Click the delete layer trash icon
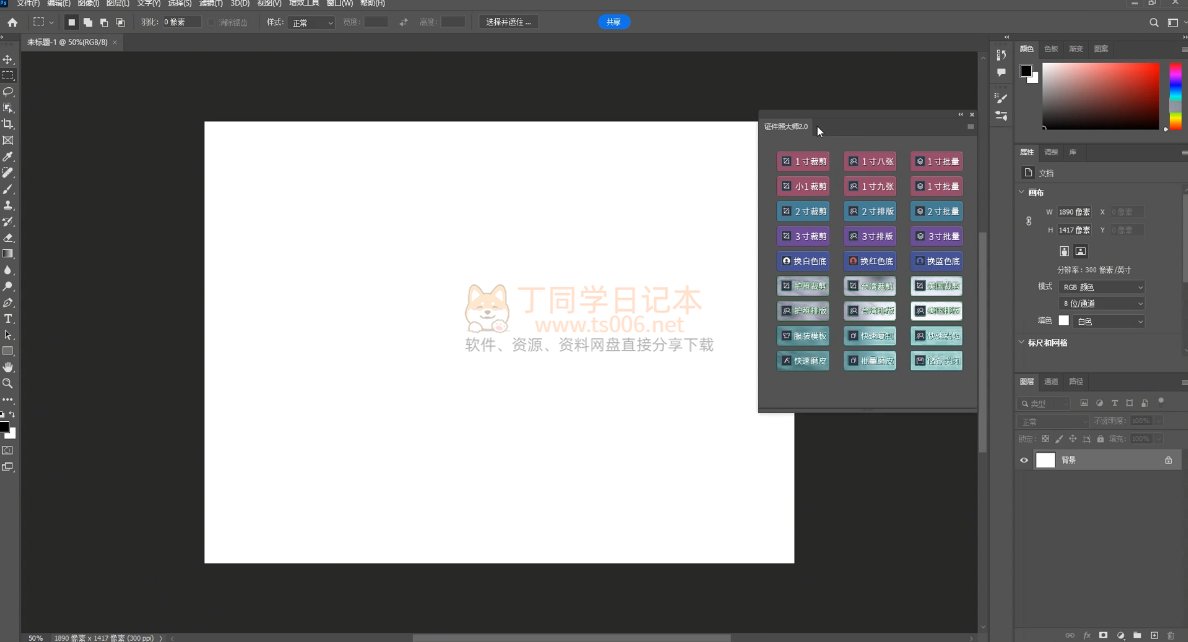The height and width of the screenshot is (642, 1188). [x=1170, y=635]
